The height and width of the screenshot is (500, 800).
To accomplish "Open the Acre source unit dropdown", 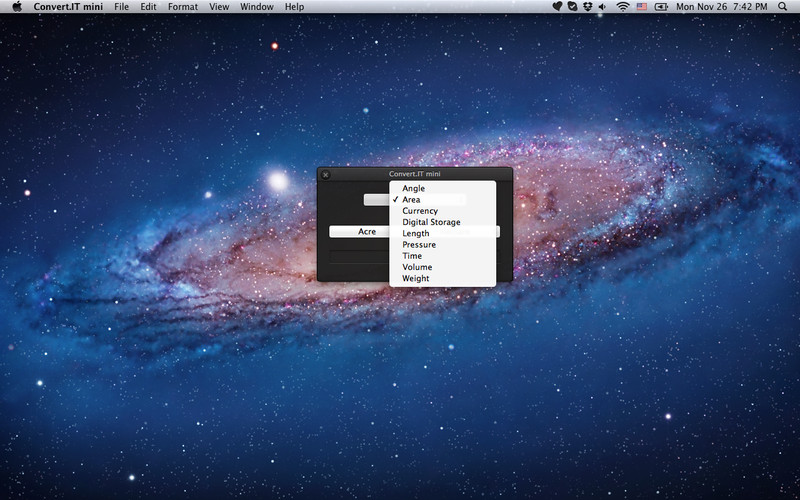I will tap(359, 232).
